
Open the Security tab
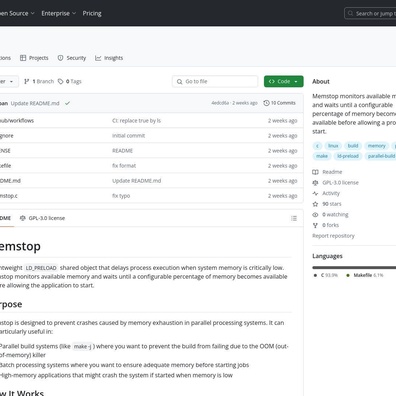tap(71, 58)
